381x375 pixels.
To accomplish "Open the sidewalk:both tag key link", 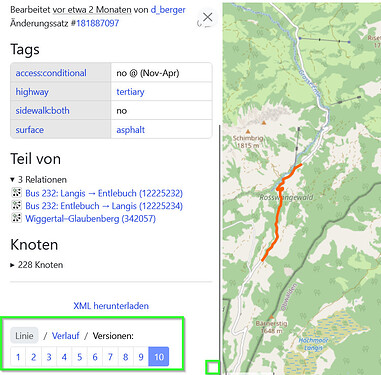I will tap(42, 111).
